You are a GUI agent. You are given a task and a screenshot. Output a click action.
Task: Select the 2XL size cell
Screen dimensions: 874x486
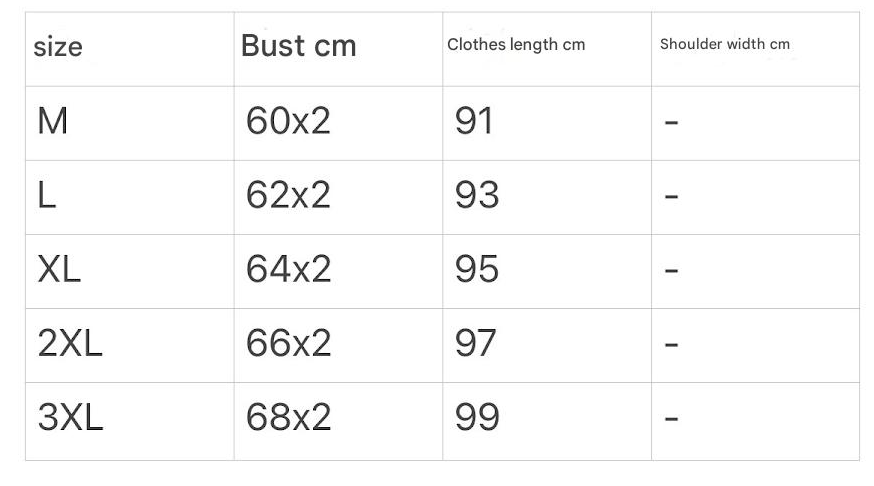[70, 343]
